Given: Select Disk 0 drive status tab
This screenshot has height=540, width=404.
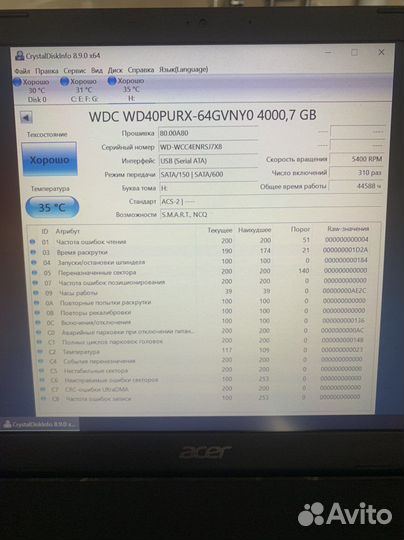Looking at the screenshot, I should 32,91.
